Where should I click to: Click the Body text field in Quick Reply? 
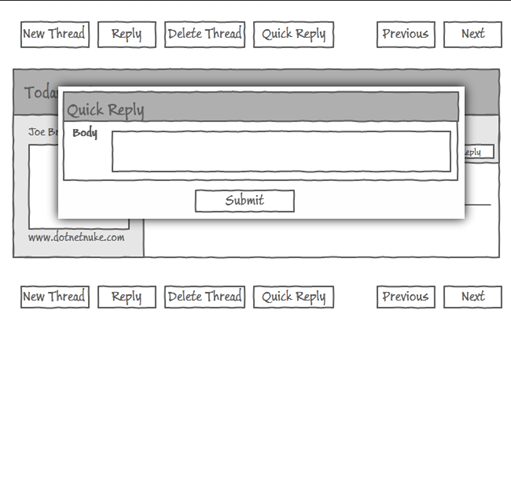[x=281, y=151]
